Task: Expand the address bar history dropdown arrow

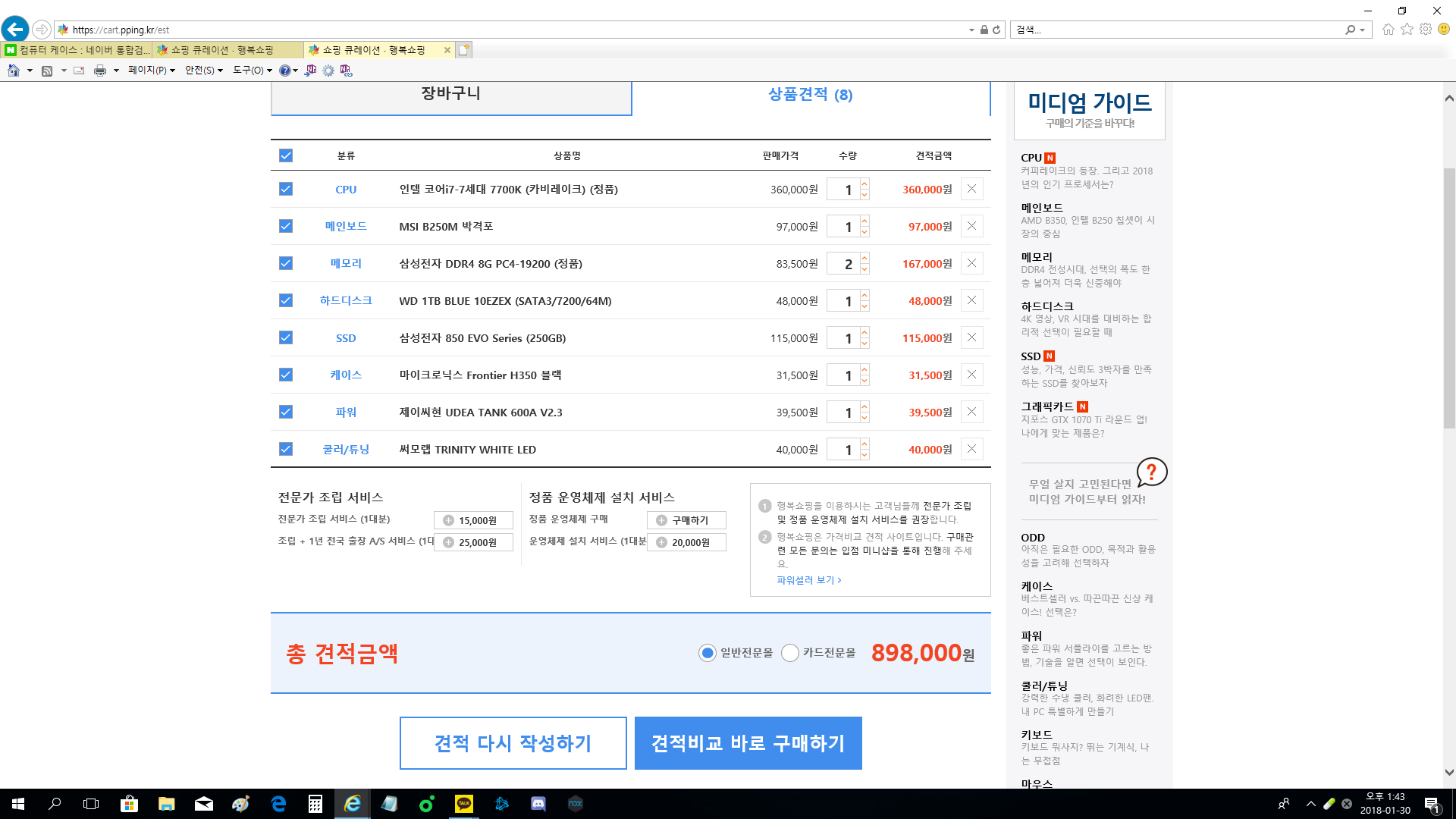Action: [x=971, y=30]
